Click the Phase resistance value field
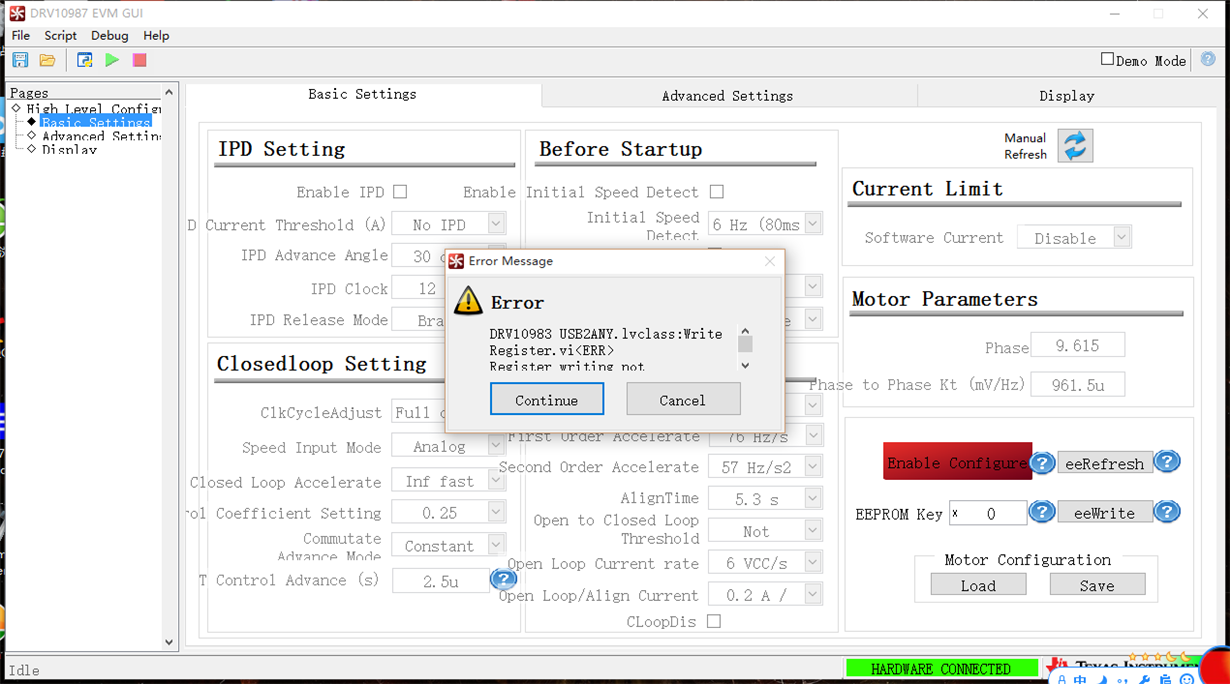The image size is (1230, 684). tap(1078, 346)
